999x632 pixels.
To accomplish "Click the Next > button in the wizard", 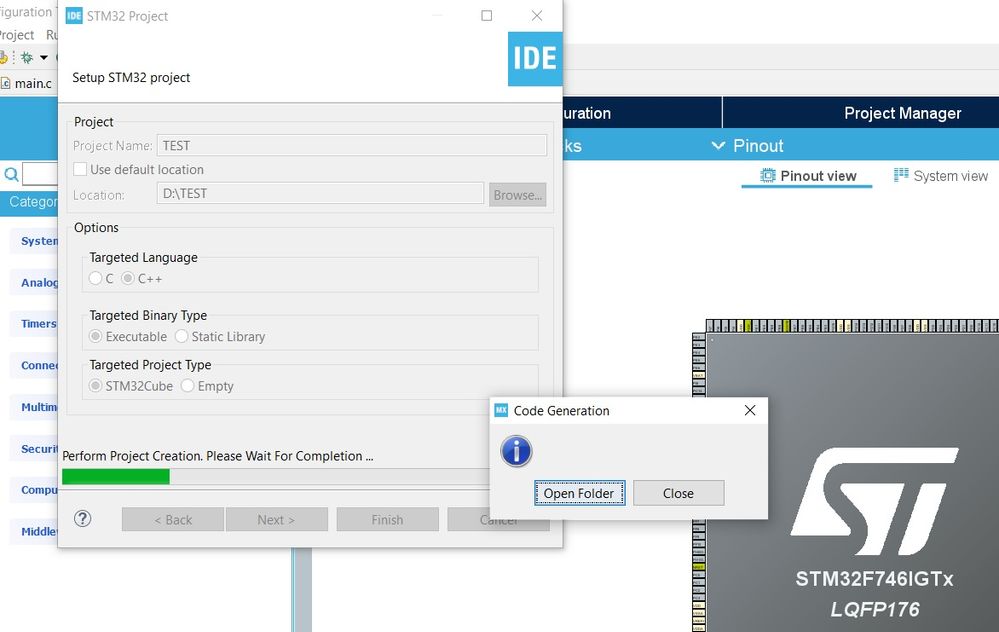I will (x=277, y=520).
